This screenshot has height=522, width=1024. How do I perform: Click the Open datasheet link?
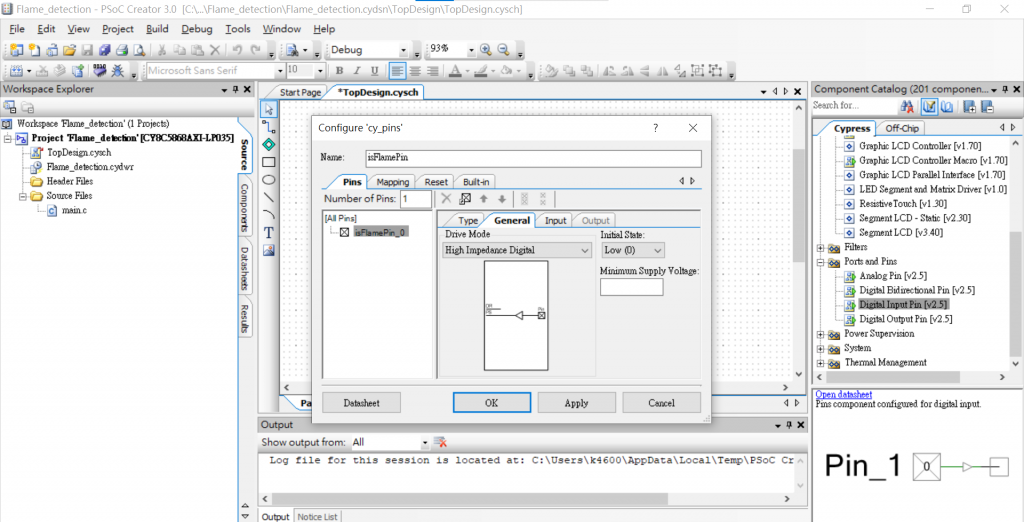pos(844,395)
